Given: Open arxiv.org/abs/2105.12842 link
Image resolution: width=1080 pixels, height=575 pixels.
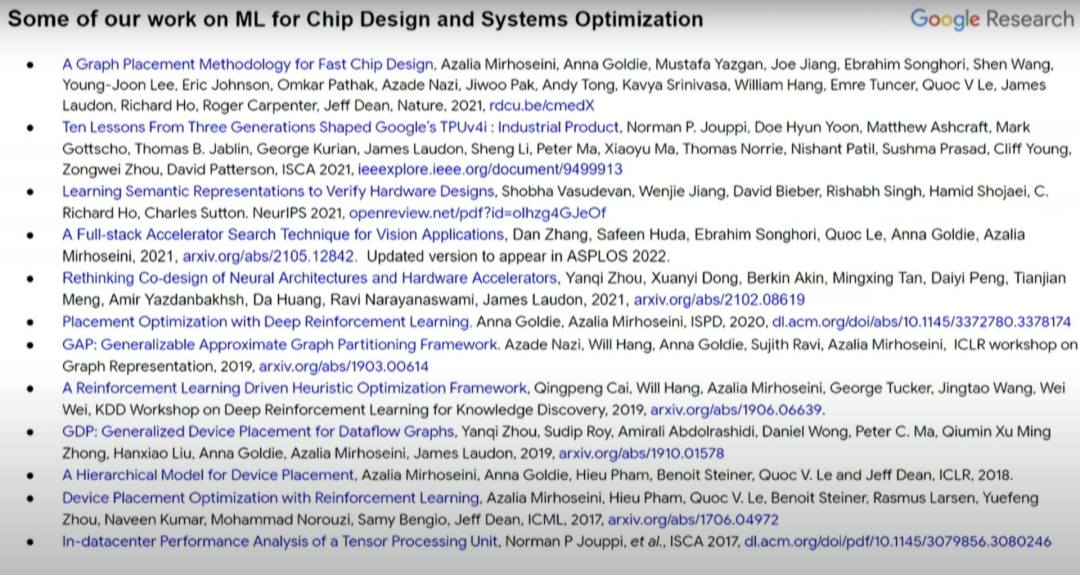Looking at the screenshot, I should pos(269,257).
